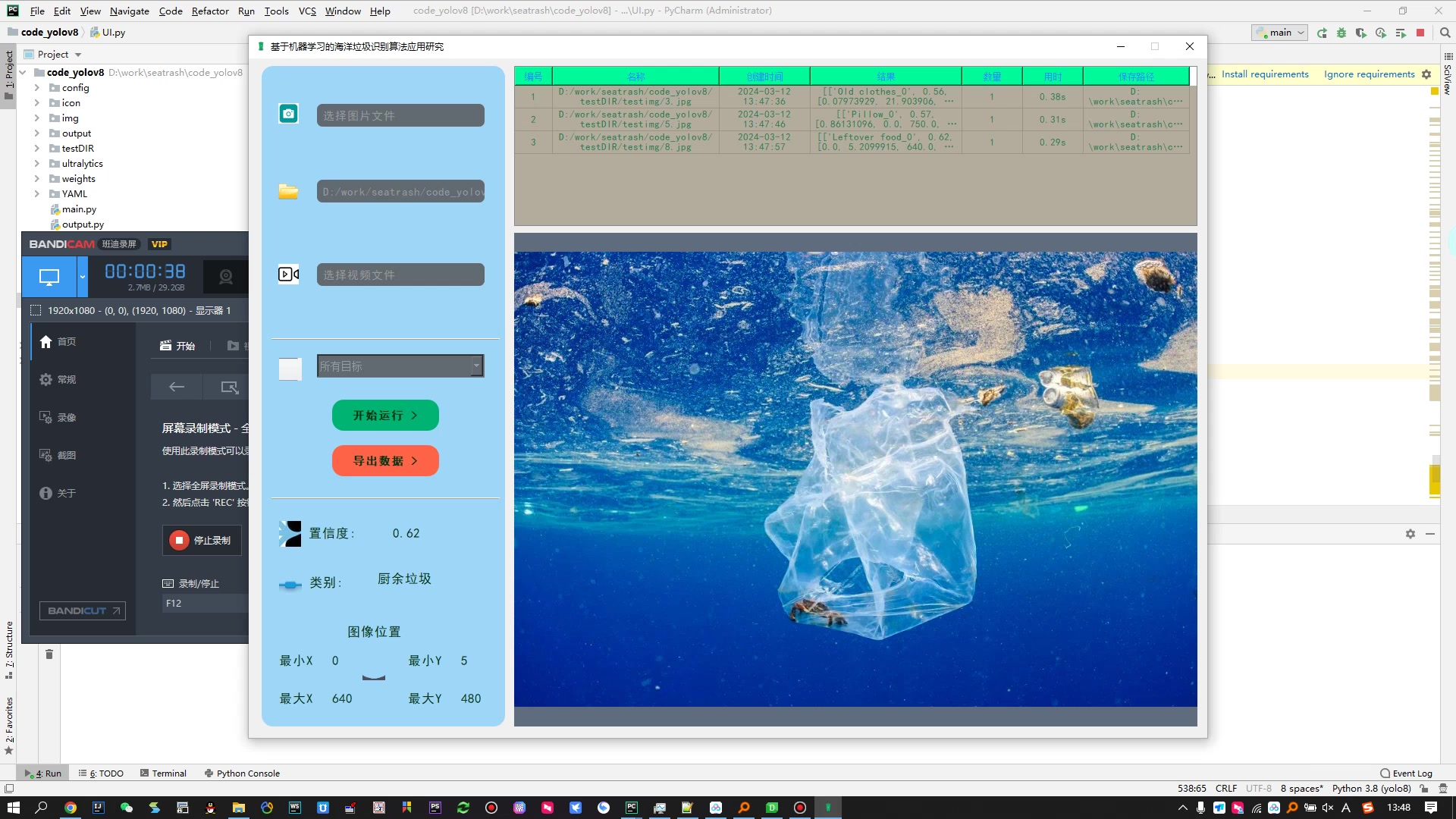Open the Python Console tab
The image size is (1456, 819).
242,774
